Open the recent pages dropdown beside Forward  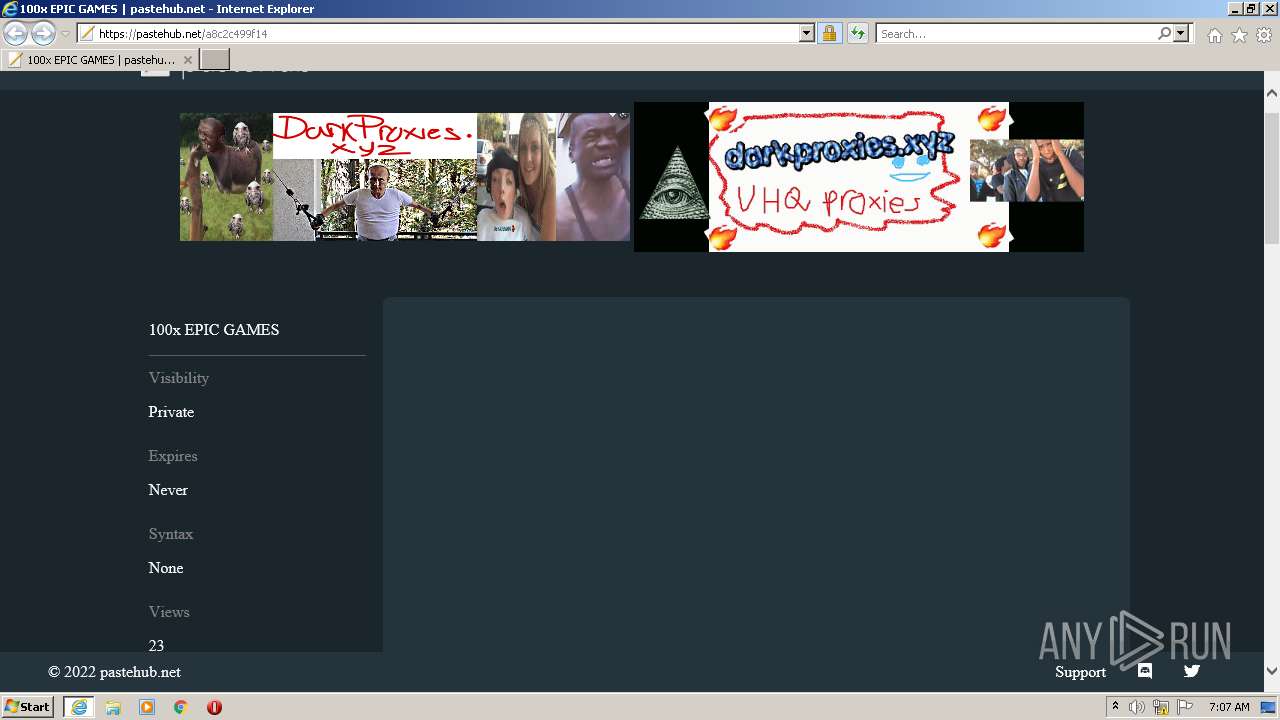pyautogui.click(x=65, y=34)
